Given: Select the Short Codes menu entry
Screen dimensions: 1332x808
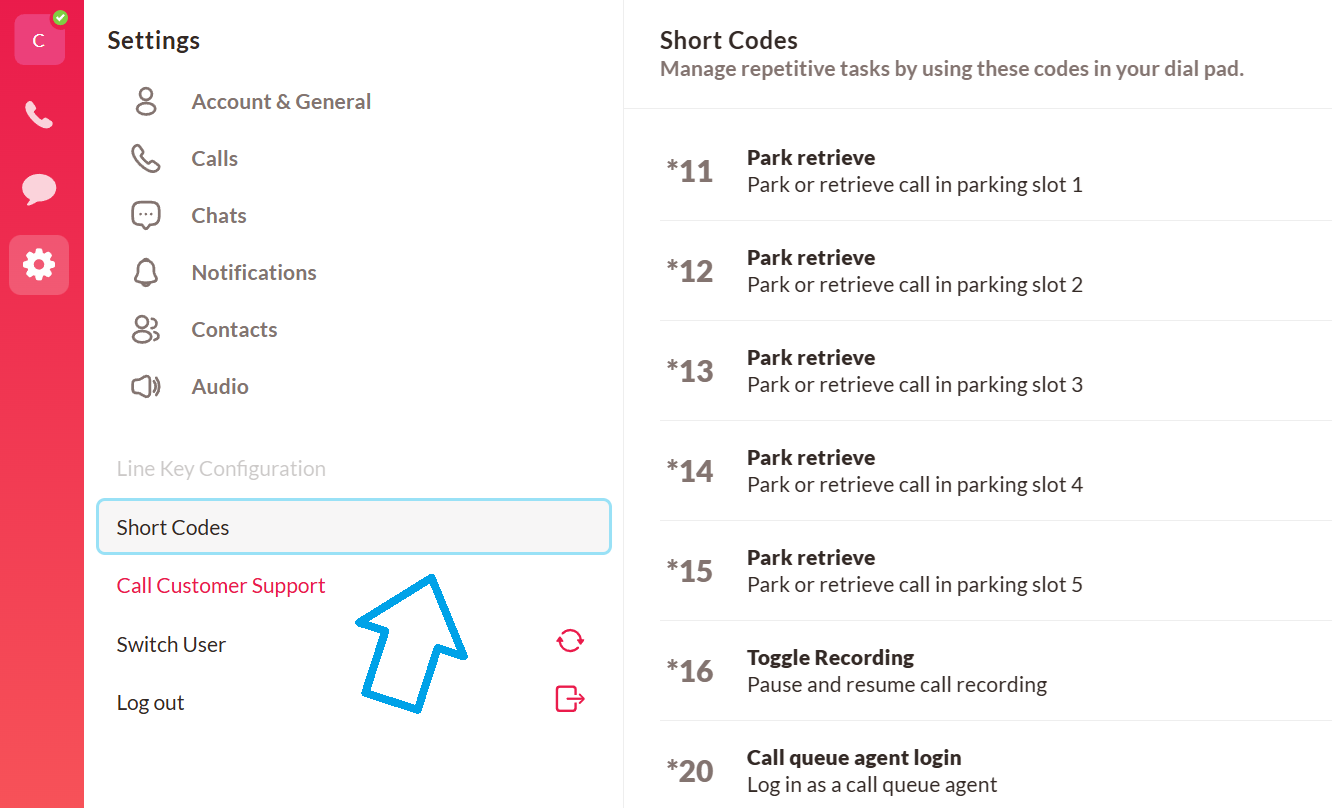Looking at the screenshot, I should click(354, 527).
